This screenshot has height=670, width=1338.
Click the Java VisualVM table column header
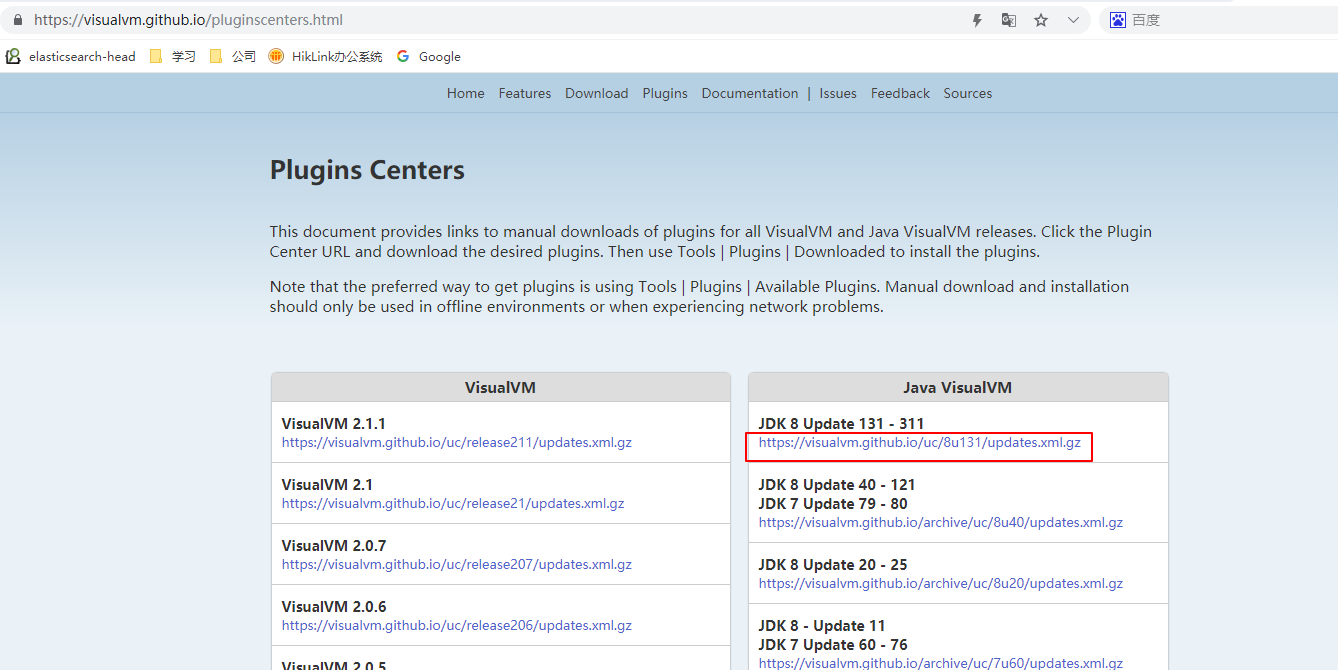(958, 387)
